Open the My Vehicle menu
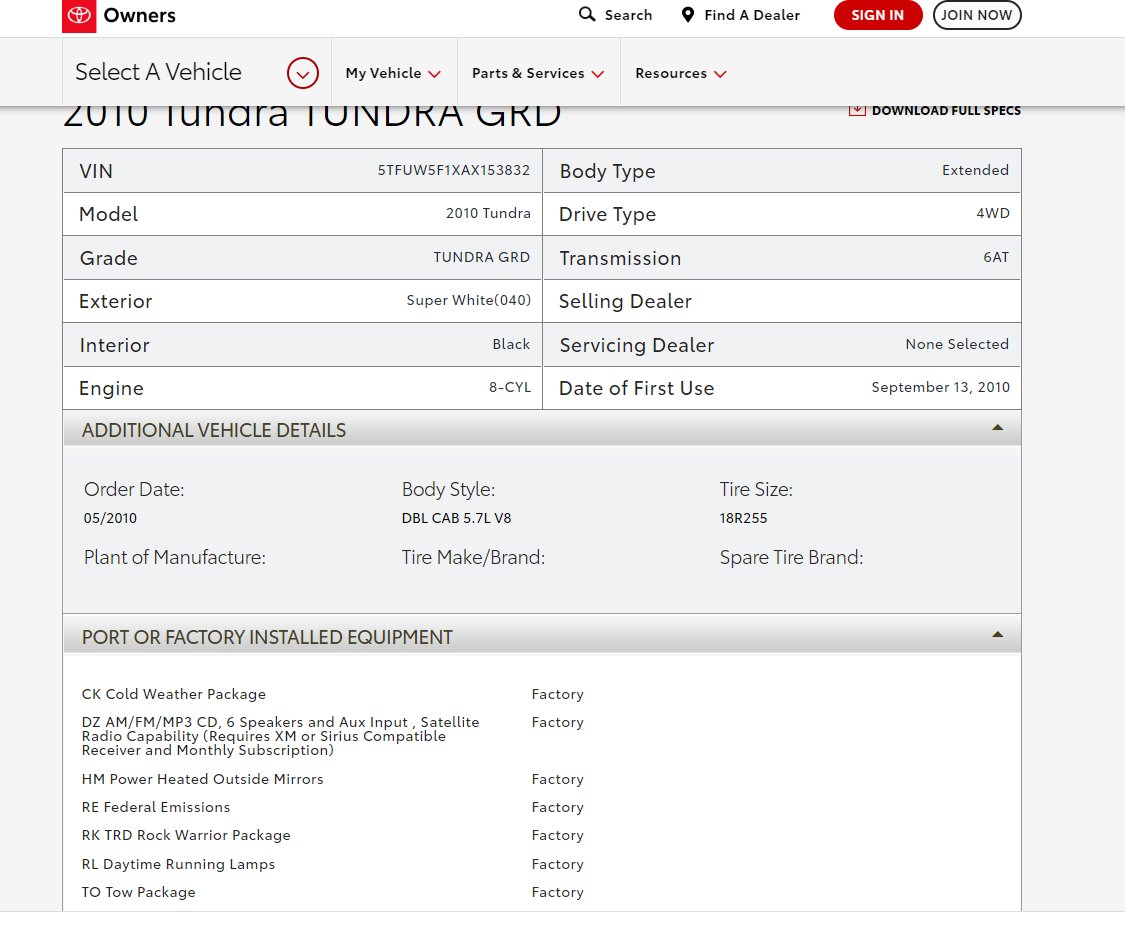 pos(393,73)
